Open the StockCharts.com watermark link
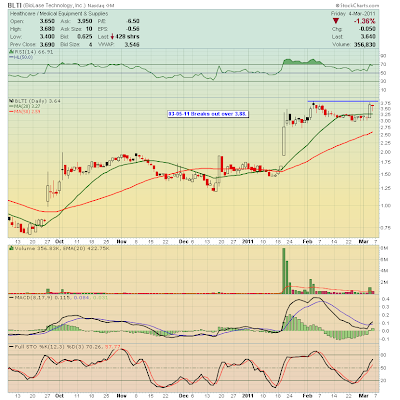 click(x=357, y=6)
